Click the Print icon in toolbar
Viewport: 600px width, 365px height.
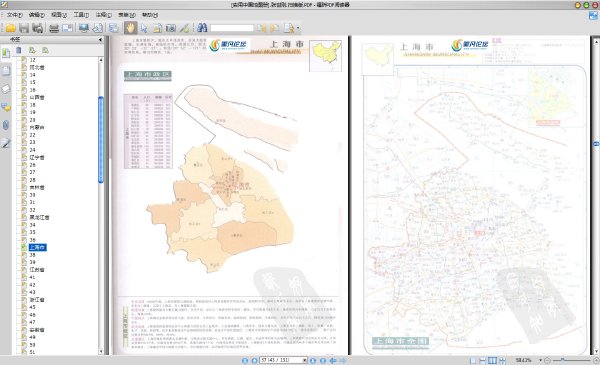click(54, 28)
